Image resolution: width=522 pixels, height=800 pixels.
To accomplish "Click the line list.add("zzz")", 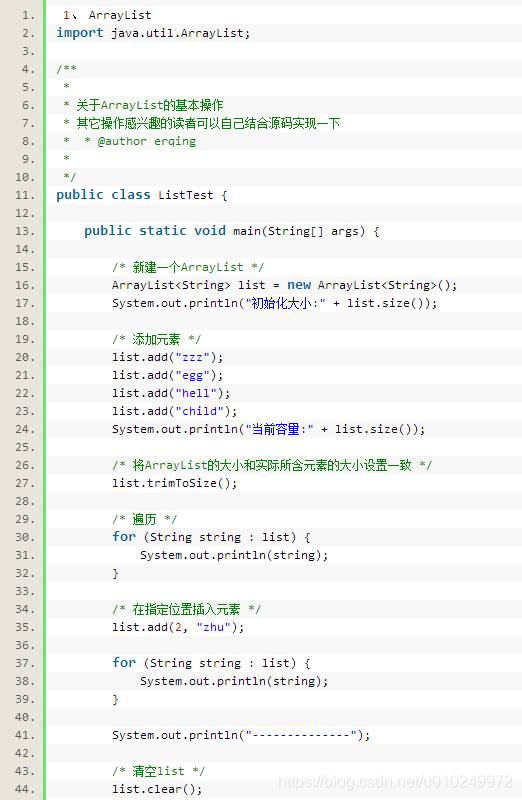I will 167,357.
